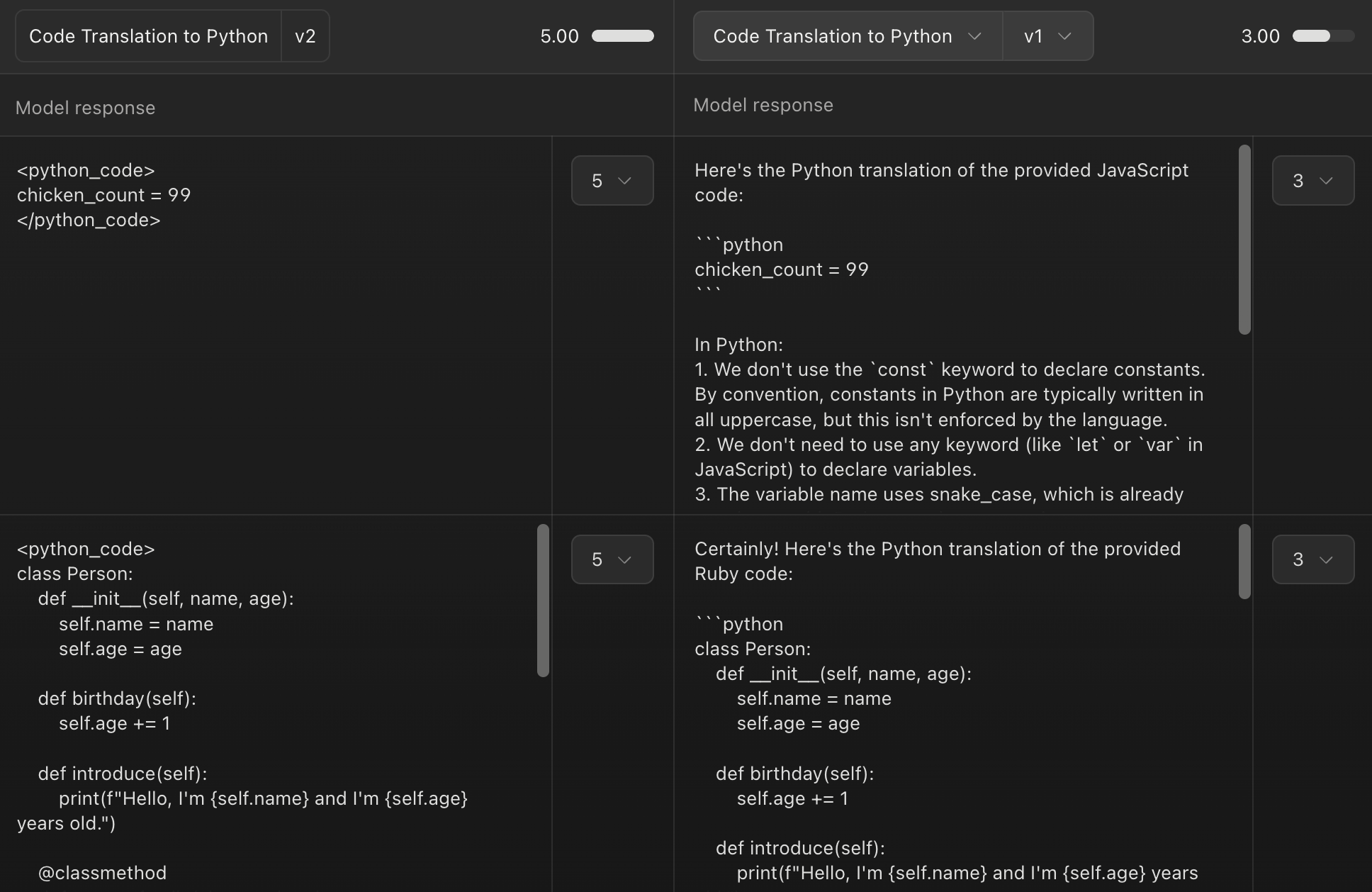Open the first row's score 5 dropdown
This screenshot has height=892, width=1372.
[x=612, y=181]
